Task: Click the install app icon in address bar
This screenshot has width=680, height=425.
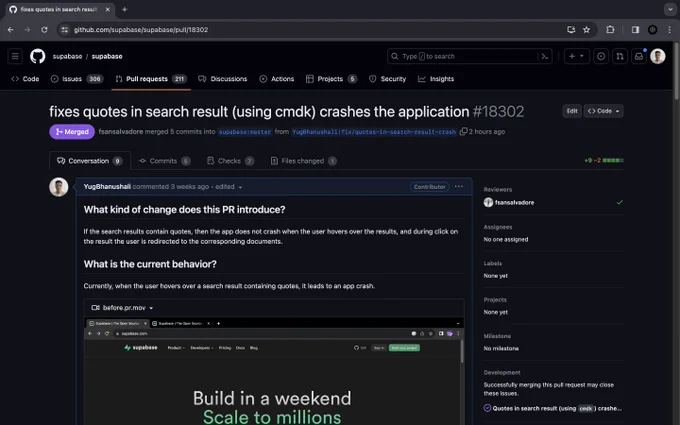Action: 571,29
